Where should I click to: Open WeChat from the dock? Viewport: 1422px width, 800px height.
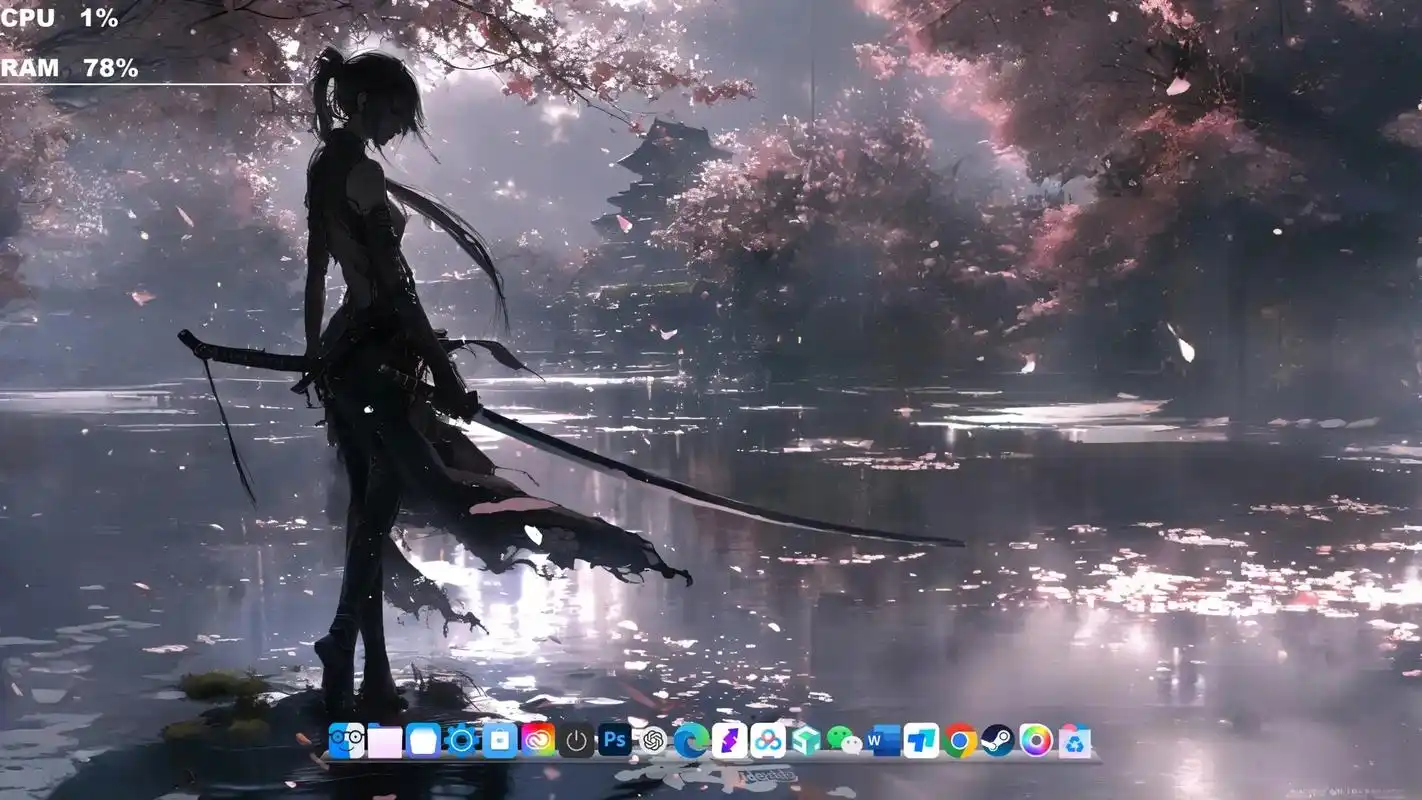(x=845, y=741)
